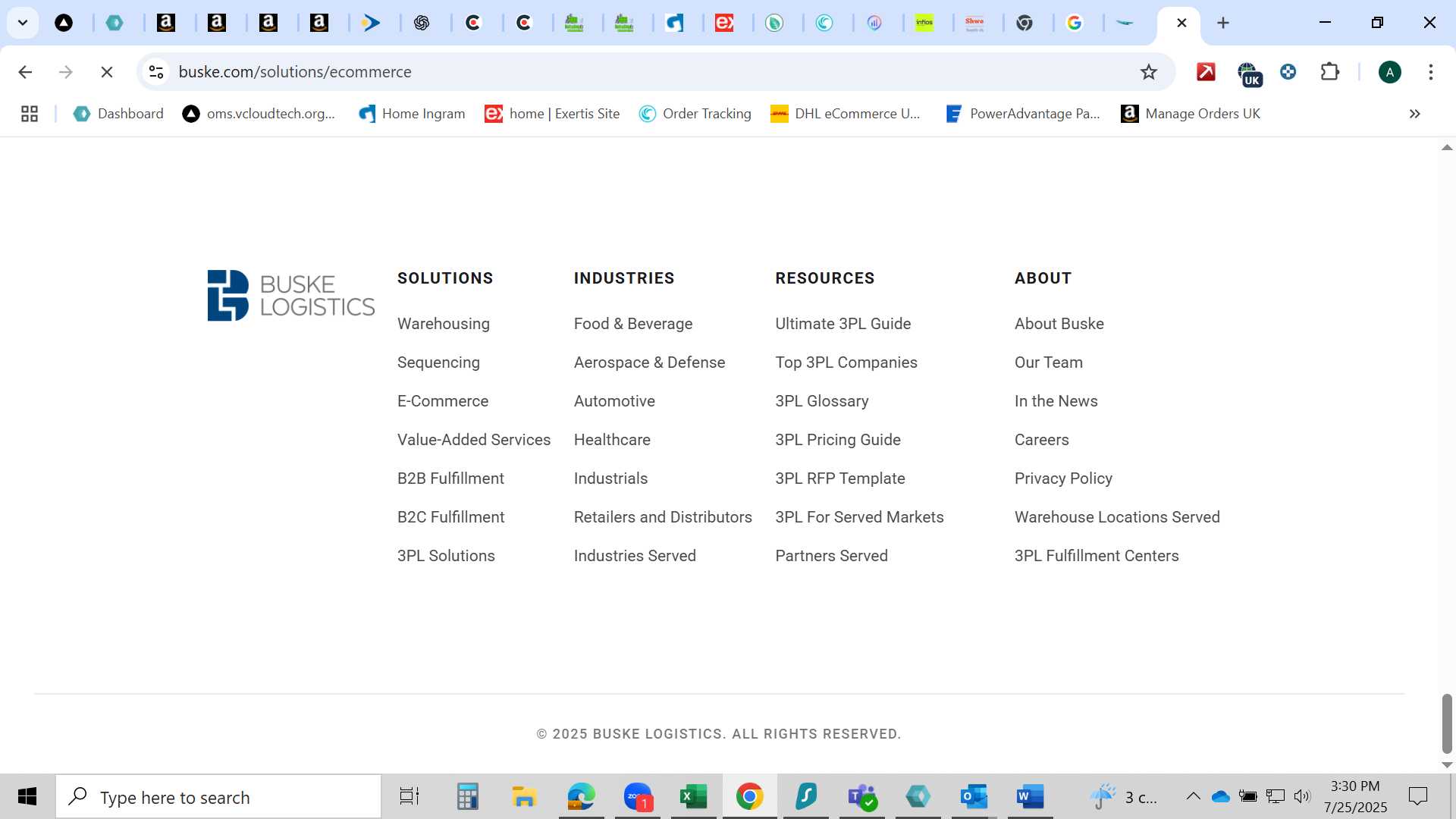The height and width of the screenshot is (819, 1456).
Task: Open Calculator from the taskbar
Action: point(467,796)
